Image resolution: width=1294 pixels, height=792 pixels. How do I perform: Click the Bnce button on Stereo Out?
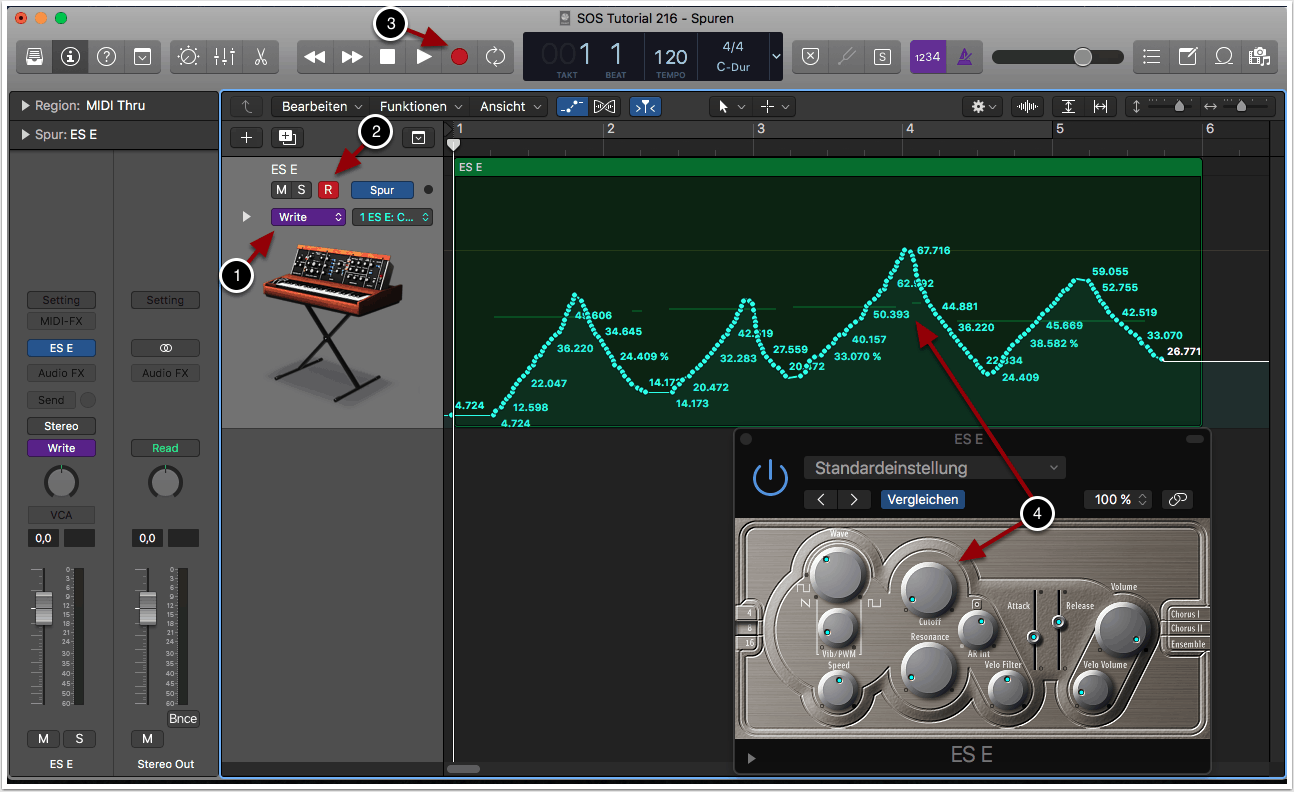[x=183, y=719]
